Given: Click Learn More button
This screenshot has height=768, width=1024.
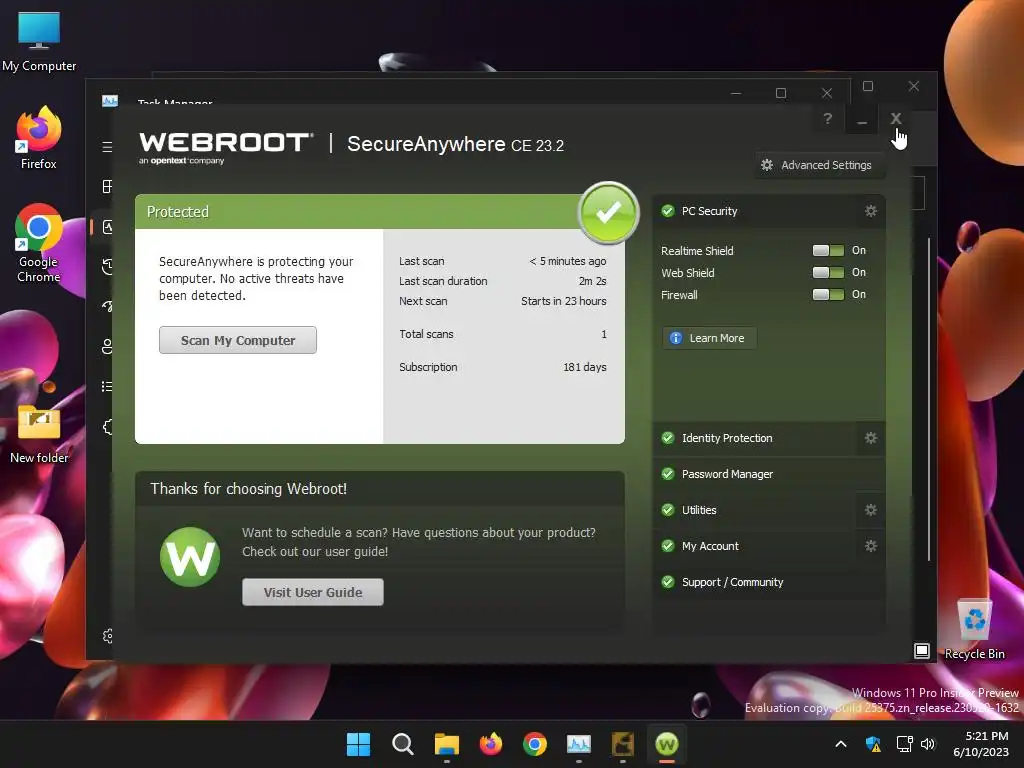Looking at the screenshot, I should point(709,338).
